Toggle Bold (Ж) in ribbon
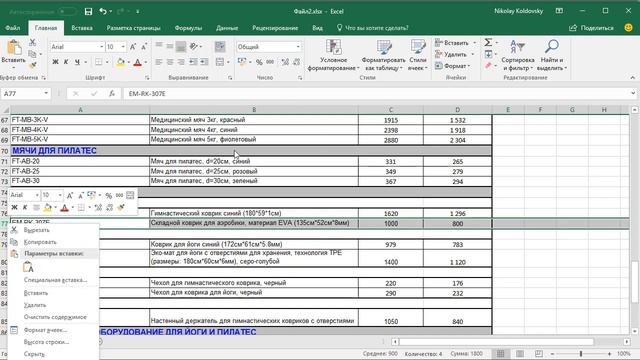The image size is (640, 360). click(55, 62)
